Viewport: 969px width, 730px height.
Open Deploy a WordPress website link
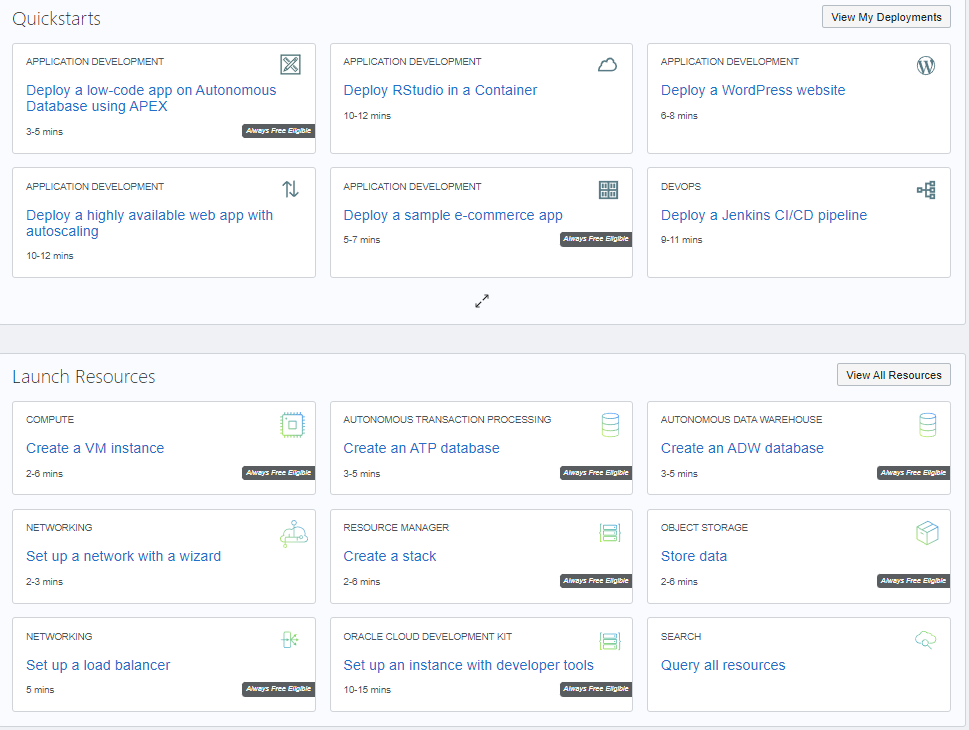(x=753, y=90)
